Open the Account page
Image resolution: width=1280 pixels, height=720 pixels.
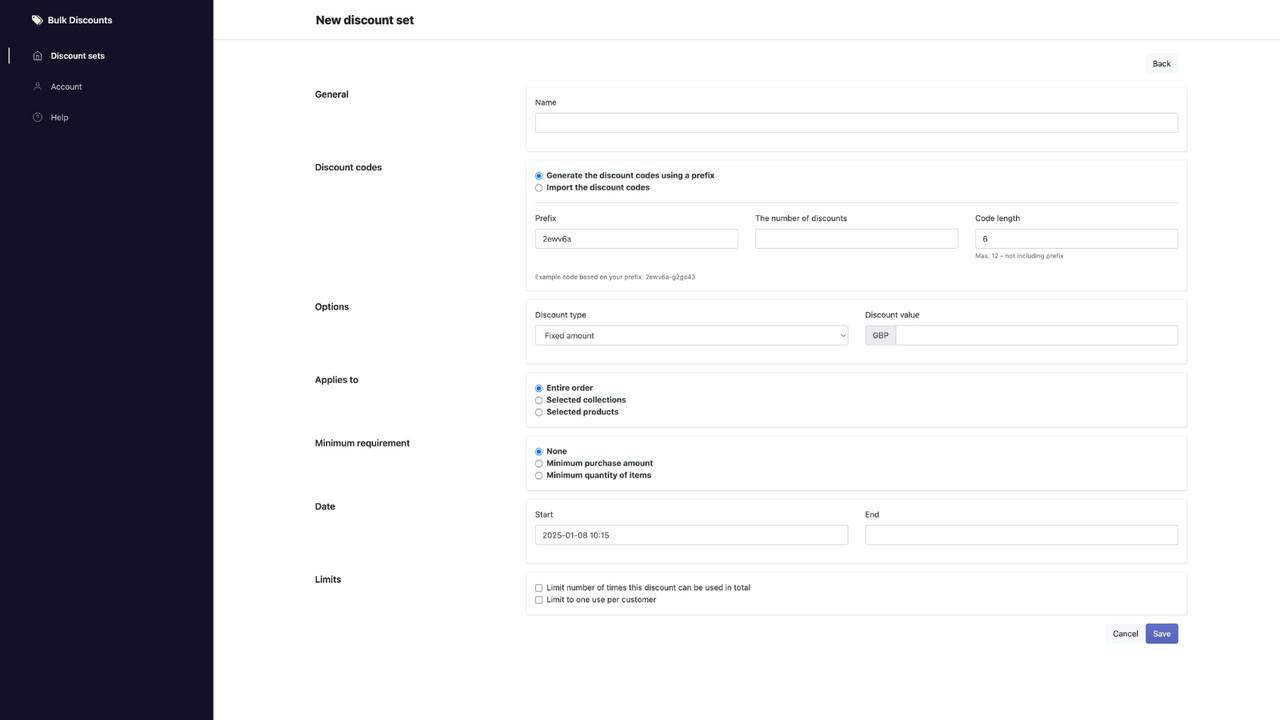tap(66, 86)
